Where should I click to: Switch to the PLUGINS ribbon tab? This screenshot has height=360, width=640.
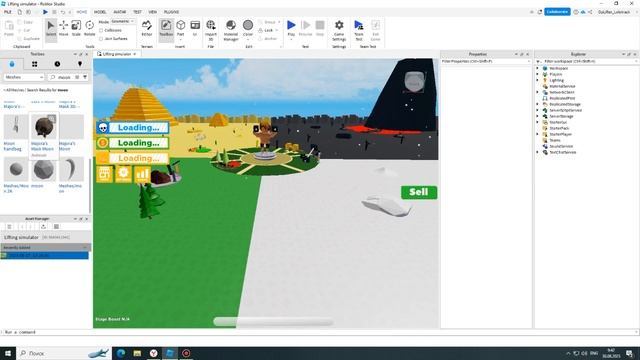pyautogui.click(x=171, y=12)
